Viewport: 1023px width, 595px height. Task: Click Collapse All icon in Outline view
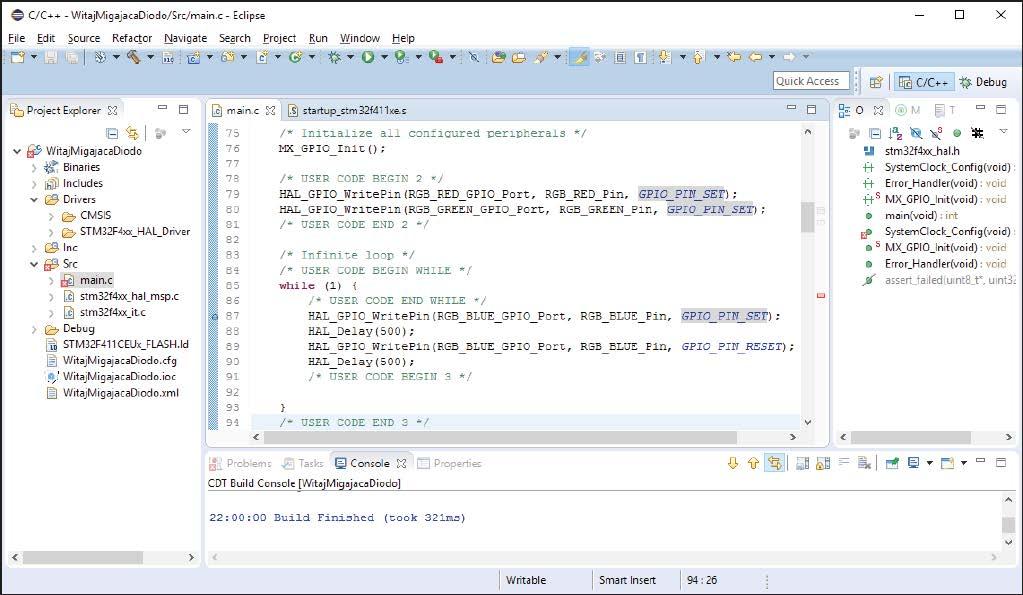[875, 133]
